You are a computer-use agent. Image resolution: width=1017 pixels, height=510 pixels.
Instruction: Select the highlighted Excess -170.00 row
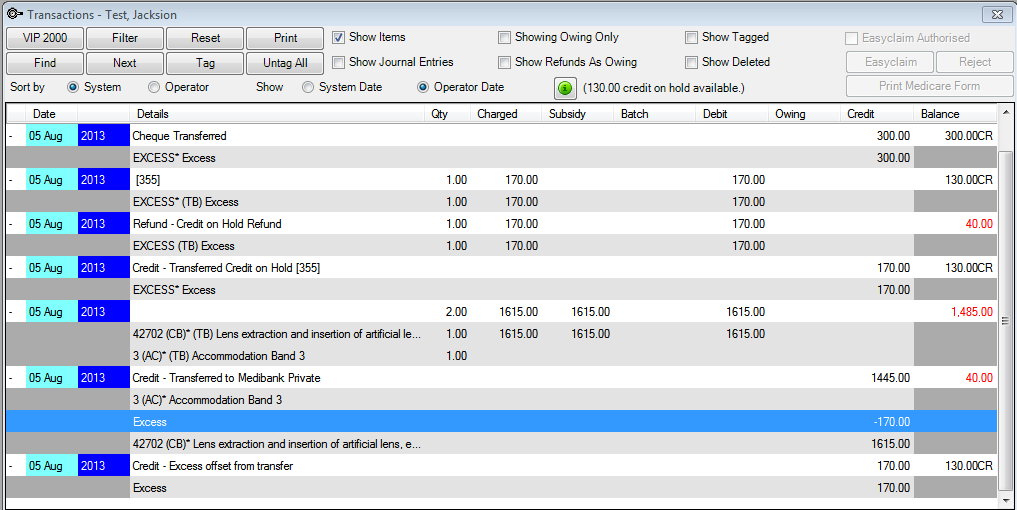(x=501, y=422)
